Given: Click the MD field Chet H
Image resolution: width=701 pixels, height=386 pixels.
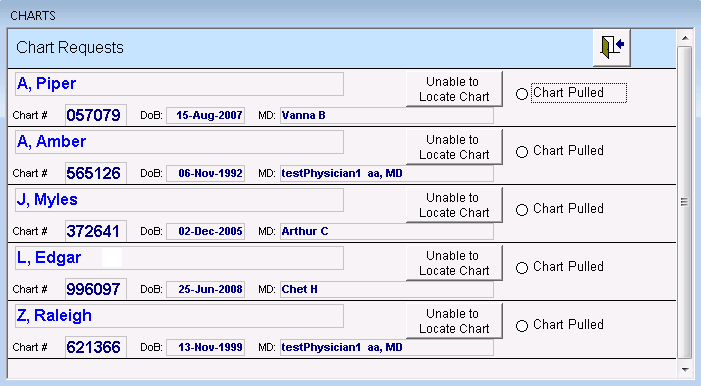Looking at the screenshot, I should tap(387, 289).
